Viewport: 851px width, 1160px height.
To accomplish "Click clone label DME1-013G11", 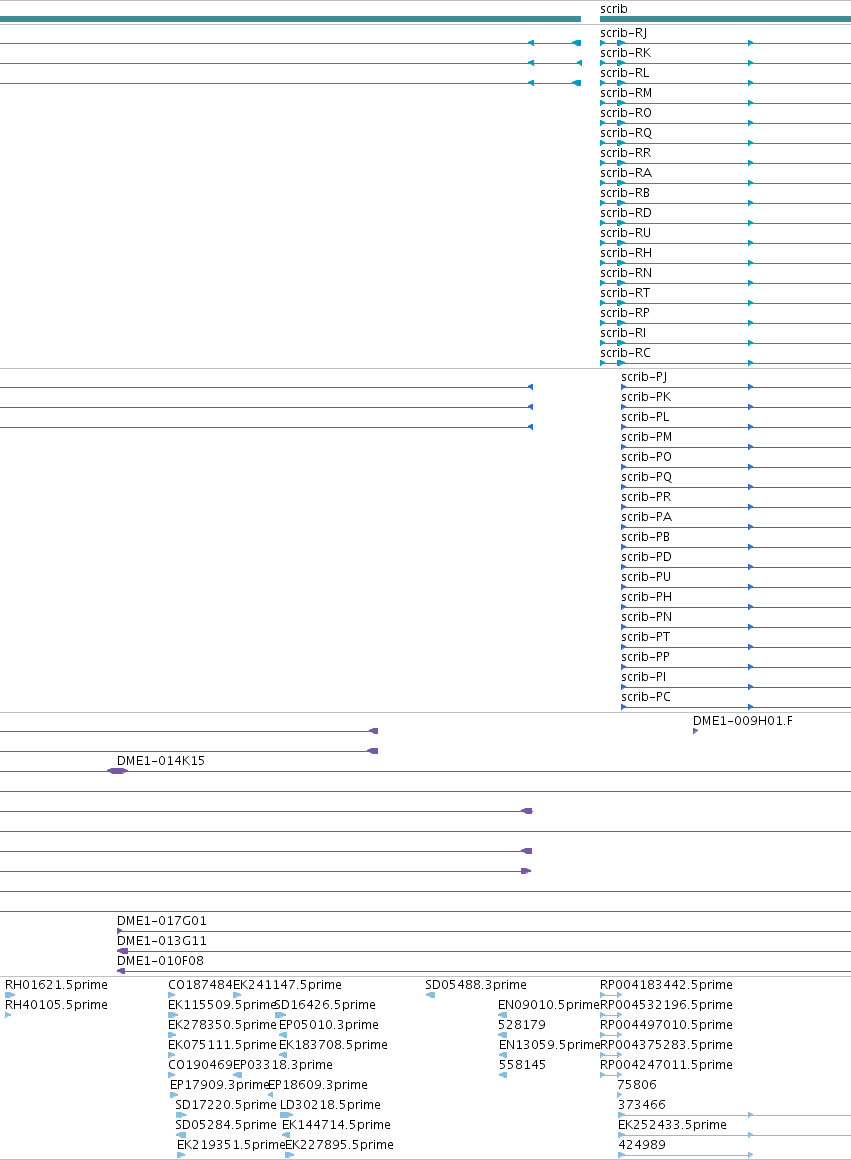I will 162,940.
